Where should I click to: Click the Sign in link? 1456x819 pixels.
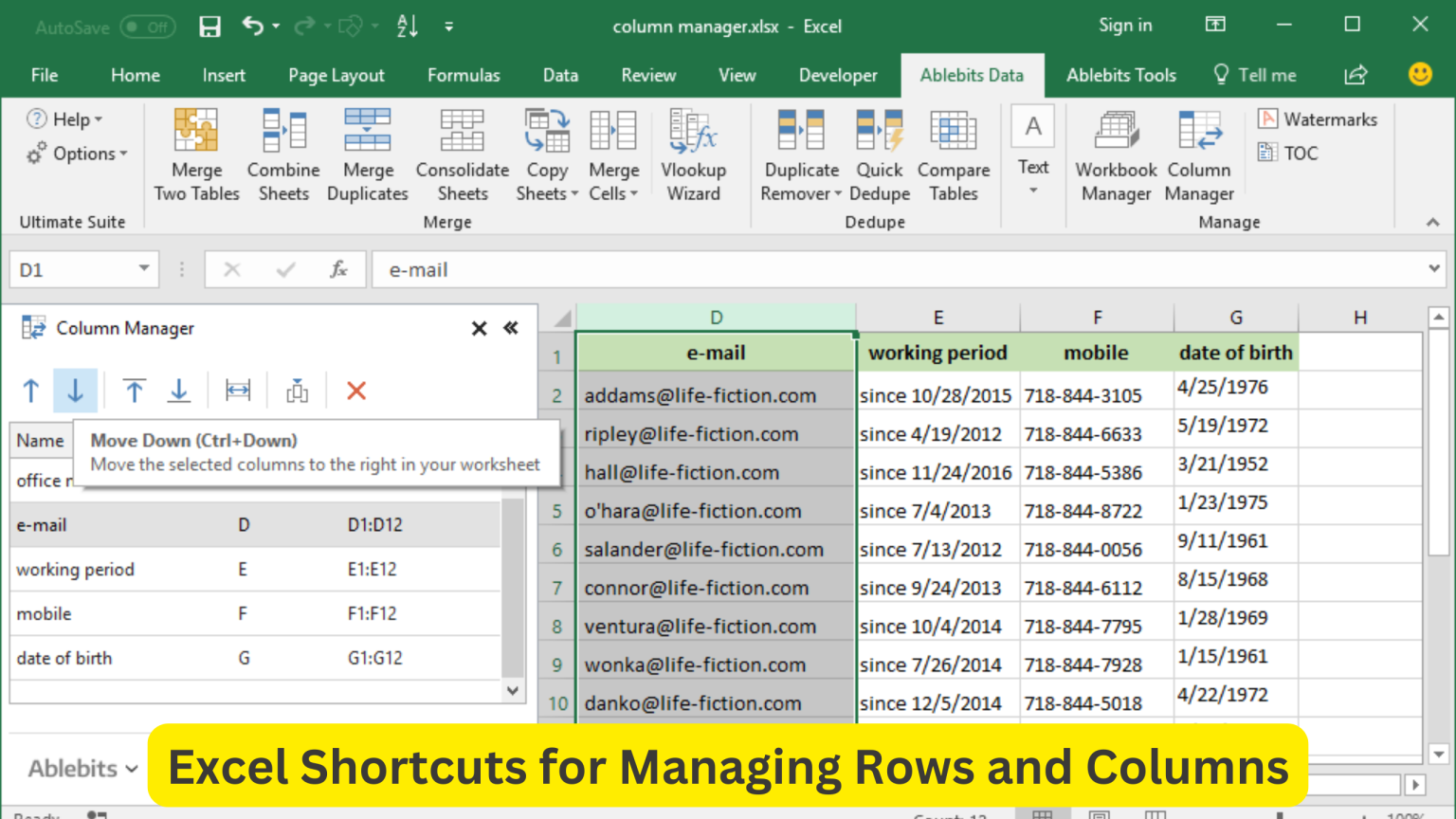coord(1125,26)
